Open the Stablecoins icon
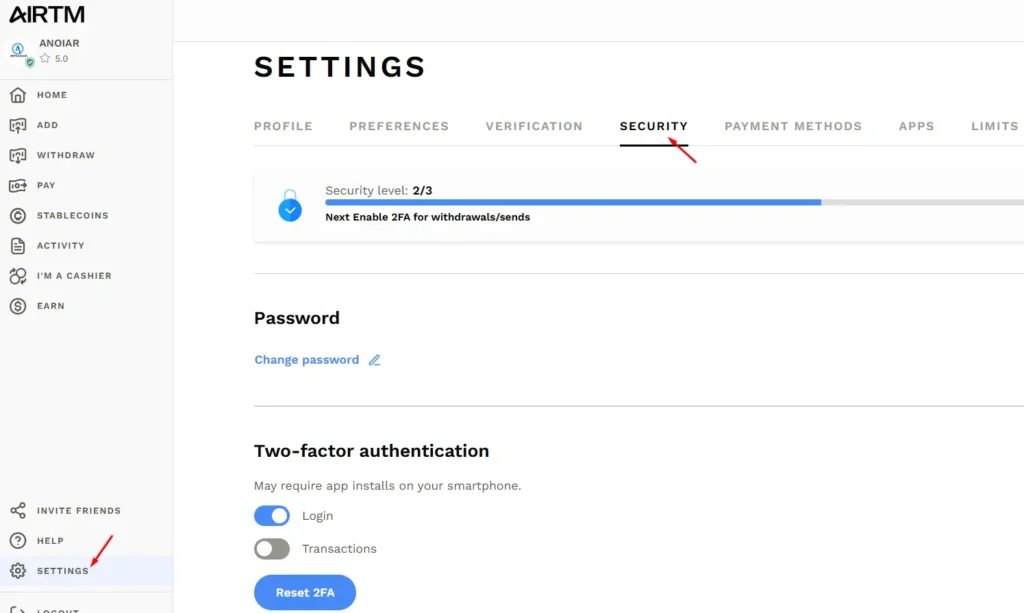1024x613 pixels. click(17, 215)
